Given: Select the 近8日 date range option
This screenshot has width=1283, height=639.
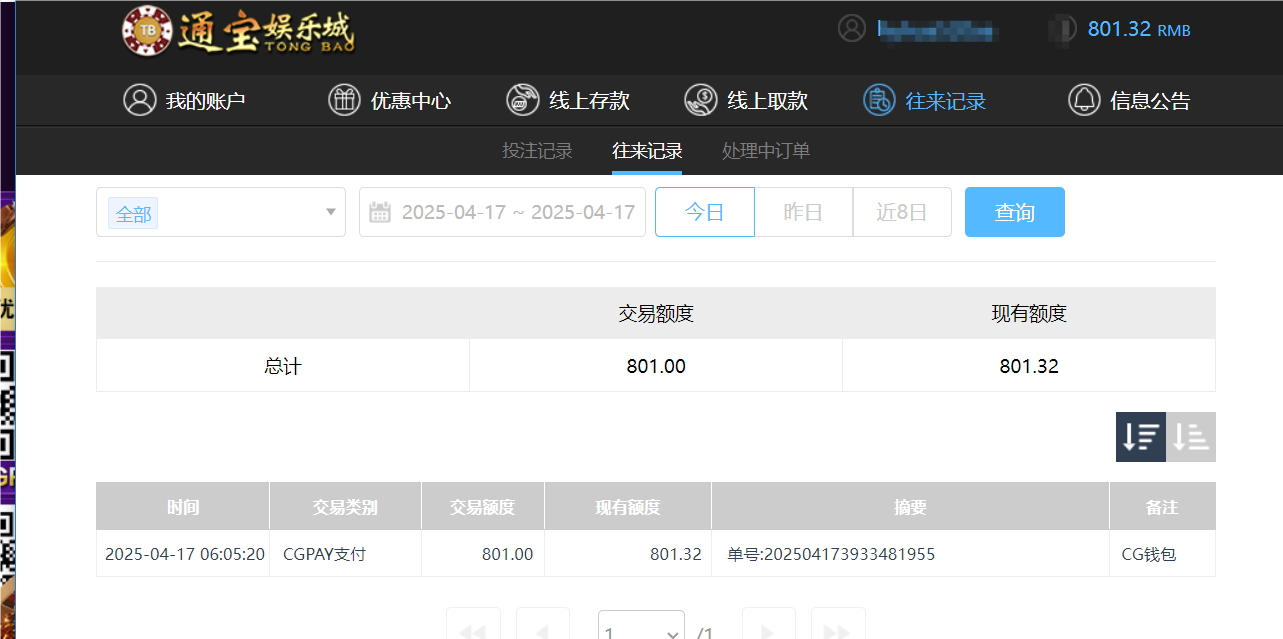Looking at the screenshot, I should [x=901, y=212].
